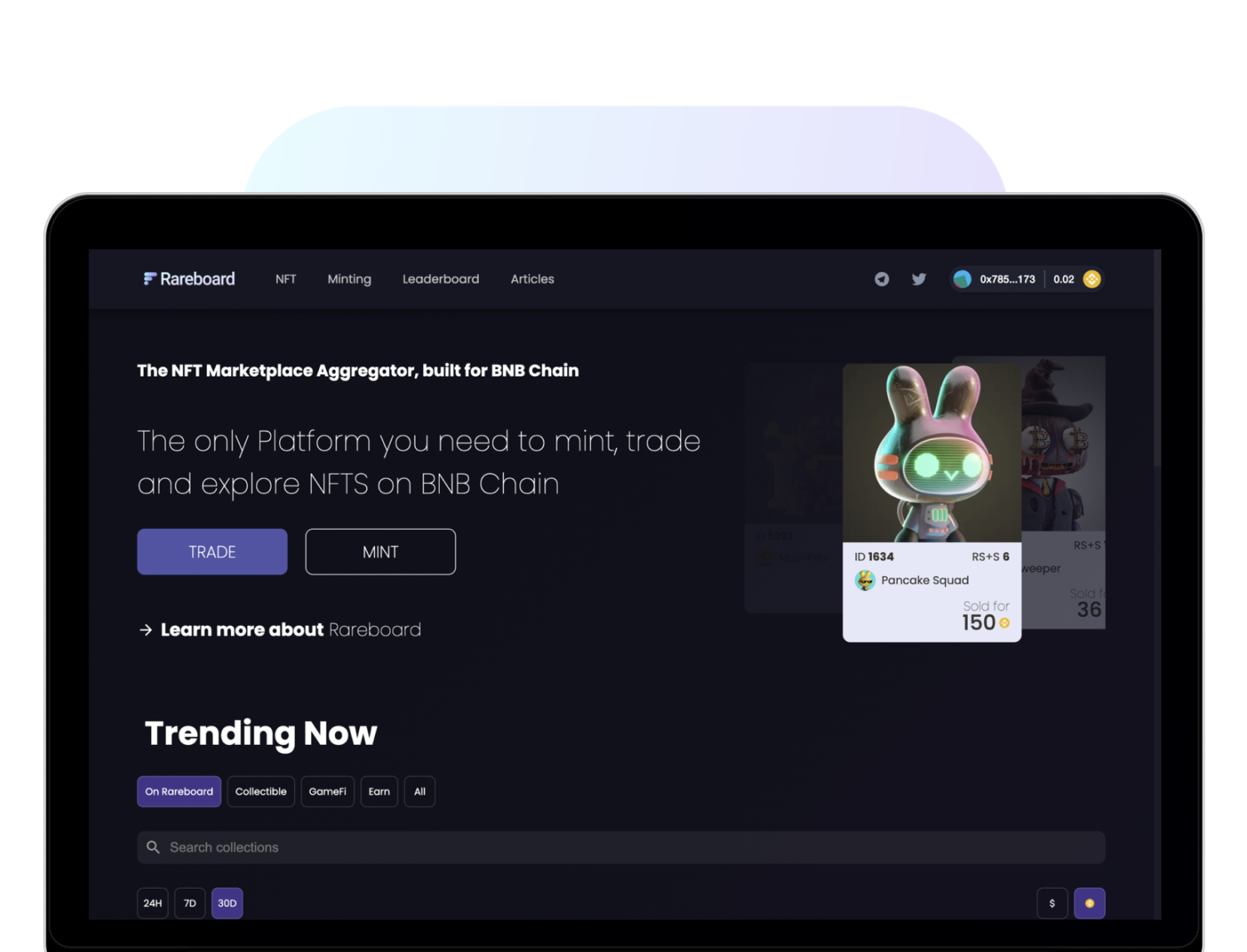Switch price display to dollar currency

click(1052, 903)
